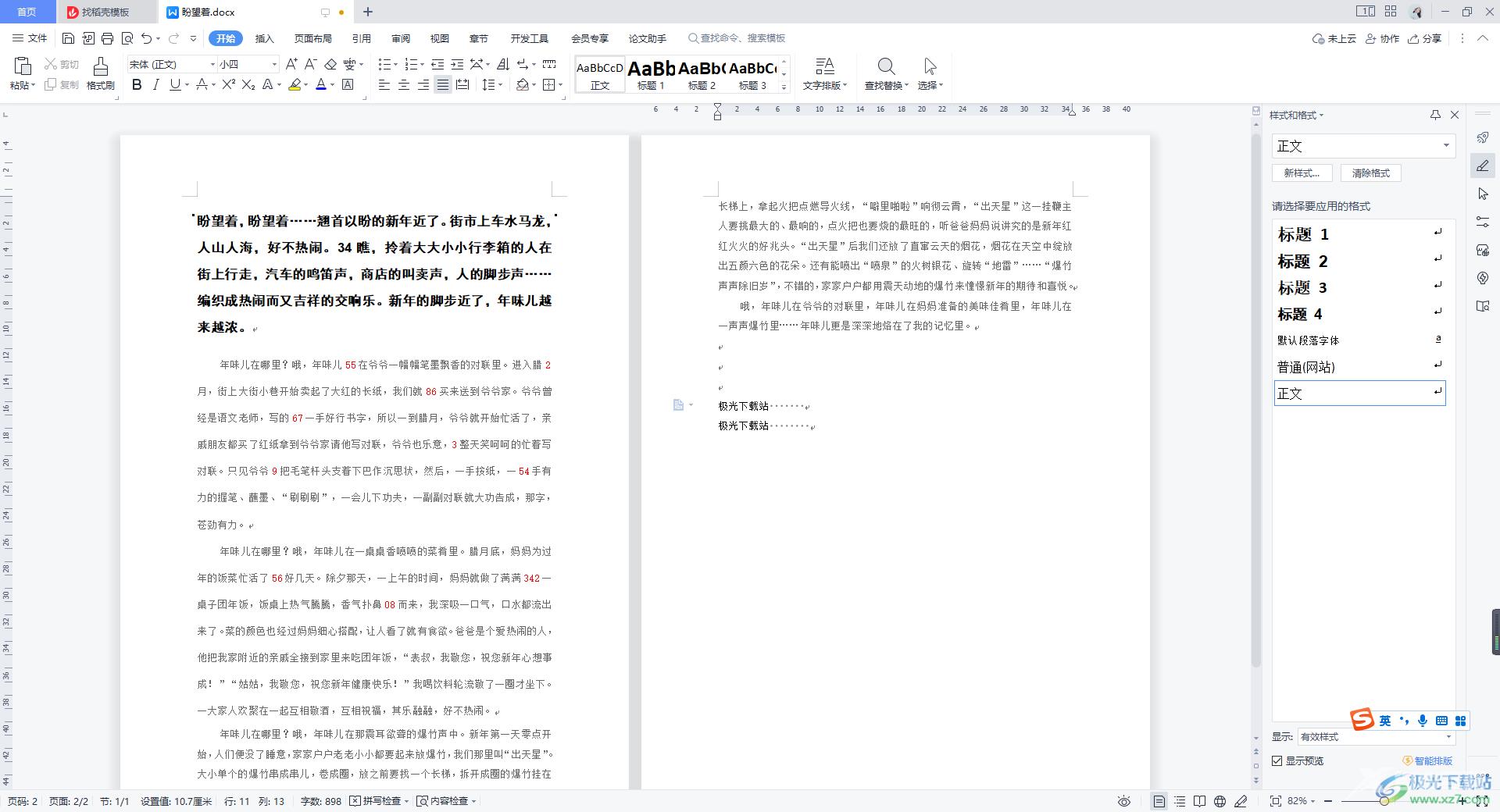Viewport: 1500px width, 812px height.
Task: Decrease paragraph indent
Action: click(437, 64)
